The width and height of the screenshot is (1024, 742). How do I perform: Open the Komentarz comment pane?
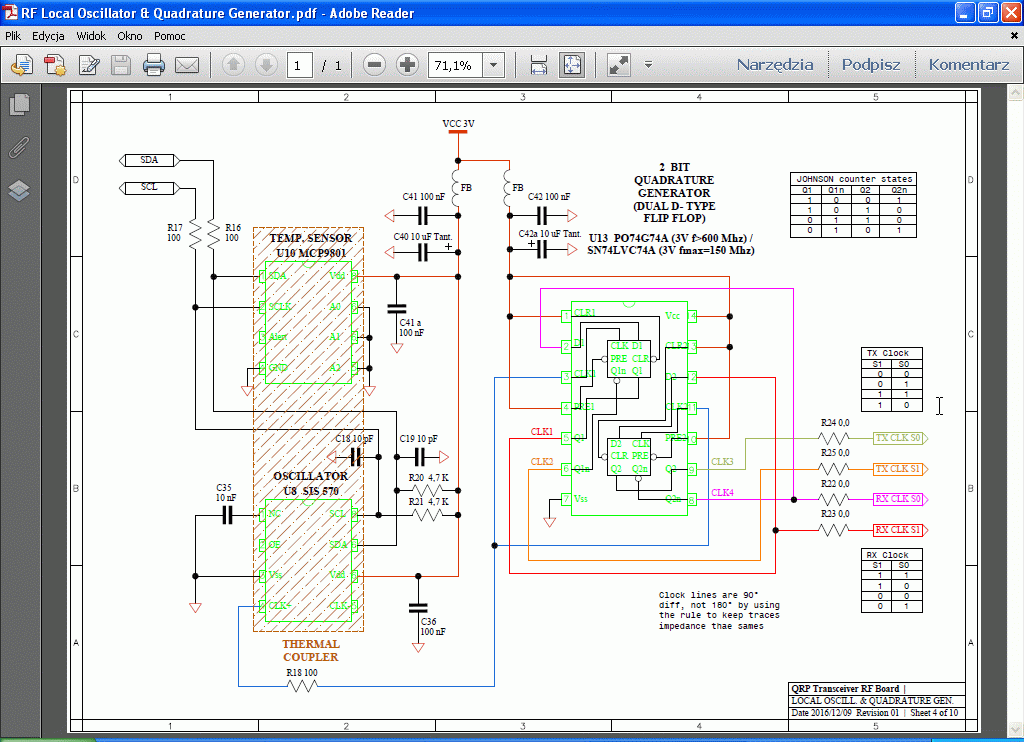pos(968,65)
